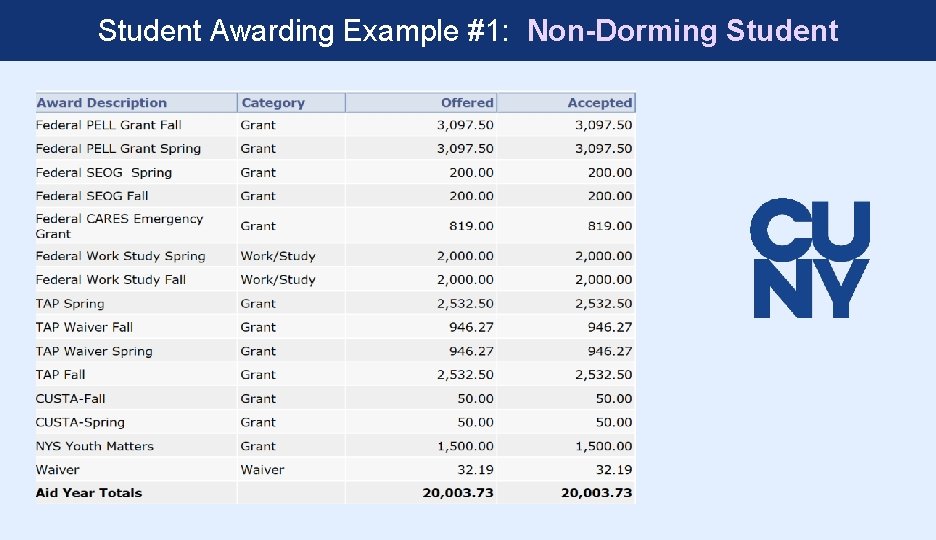Image resolution: width=936 pixels, height=540 pixels.
Task: Click Grant category for Federal PELL Grant Fall
Action: tap(258, 125)
